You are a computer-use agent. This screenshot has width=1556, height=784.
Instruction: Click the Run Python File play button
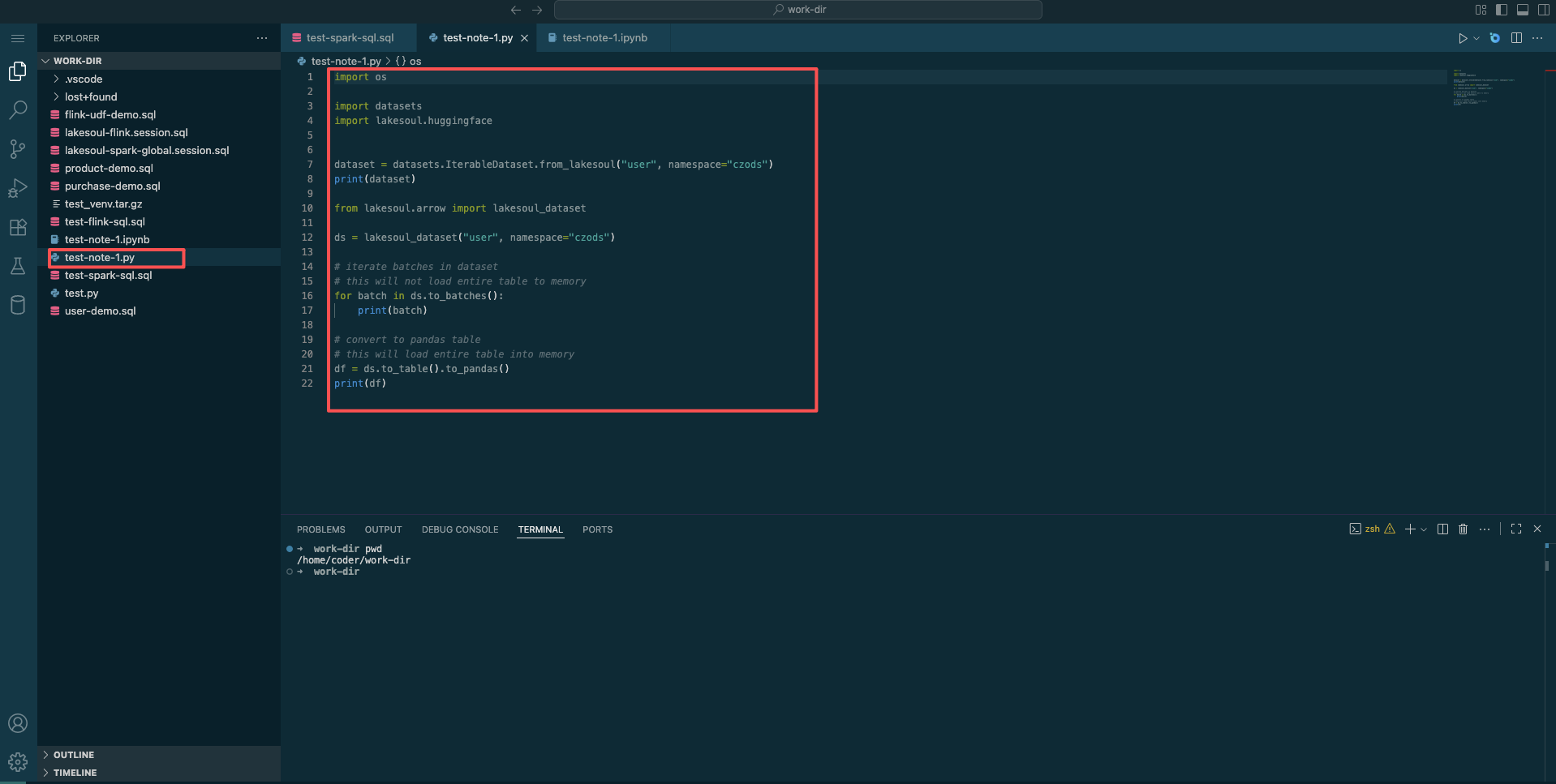coord(1463,38)
